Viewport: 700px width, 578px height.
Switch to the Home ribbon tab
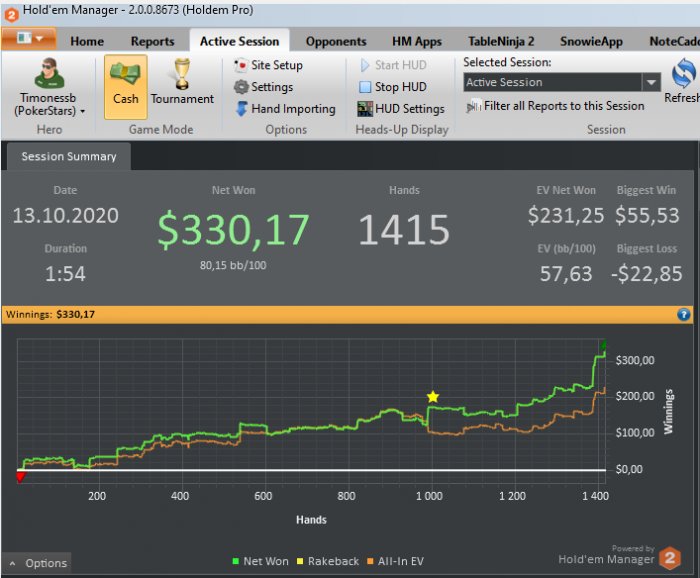pyautogui.click(x=87, y=41)
